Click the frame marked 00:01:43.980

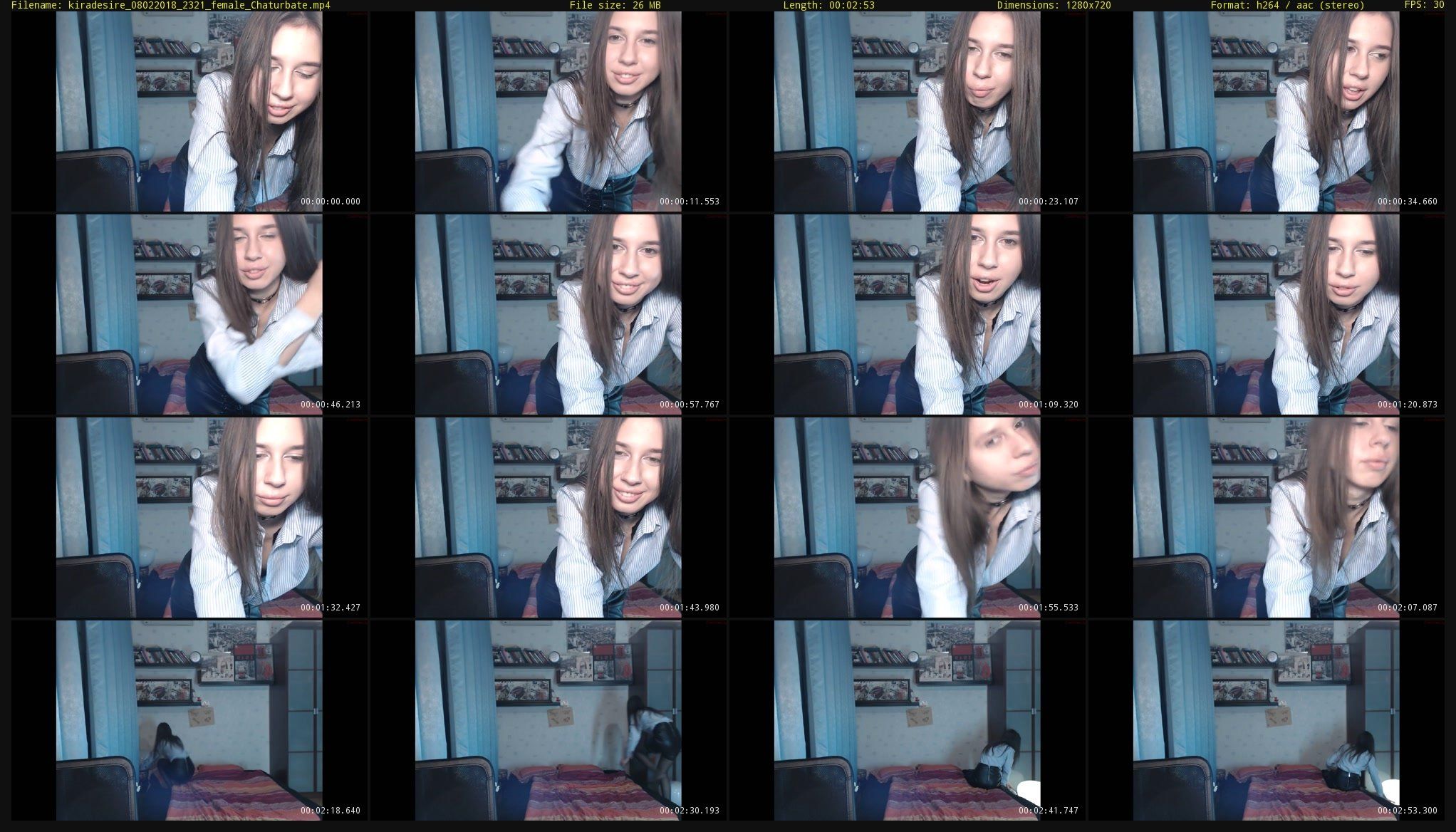[x=548, y=517]
